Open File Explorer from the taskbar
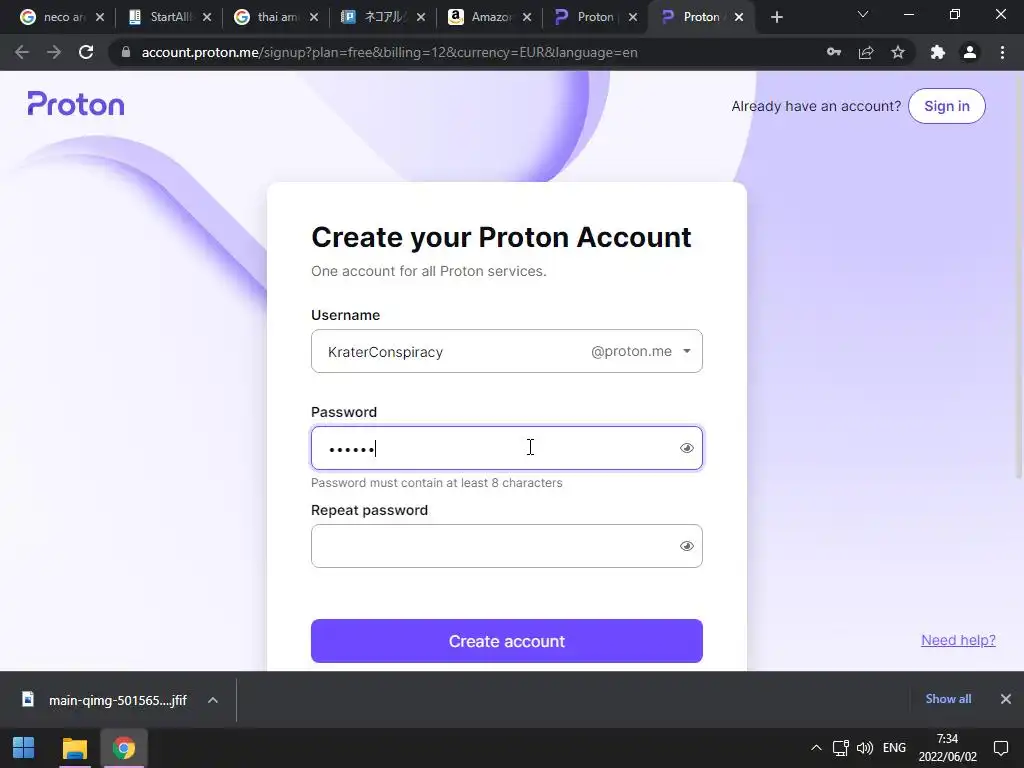 coord(74,748)
